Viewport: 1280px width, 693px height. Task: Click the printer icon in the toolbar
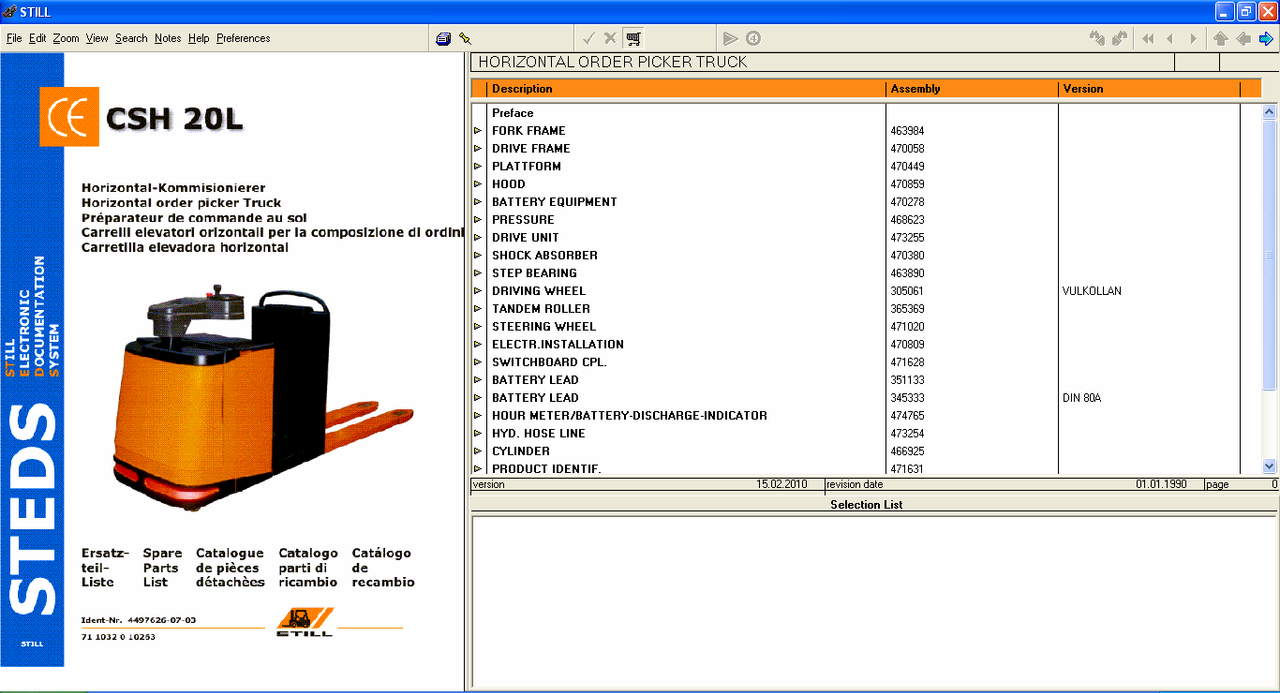[444, 39]
